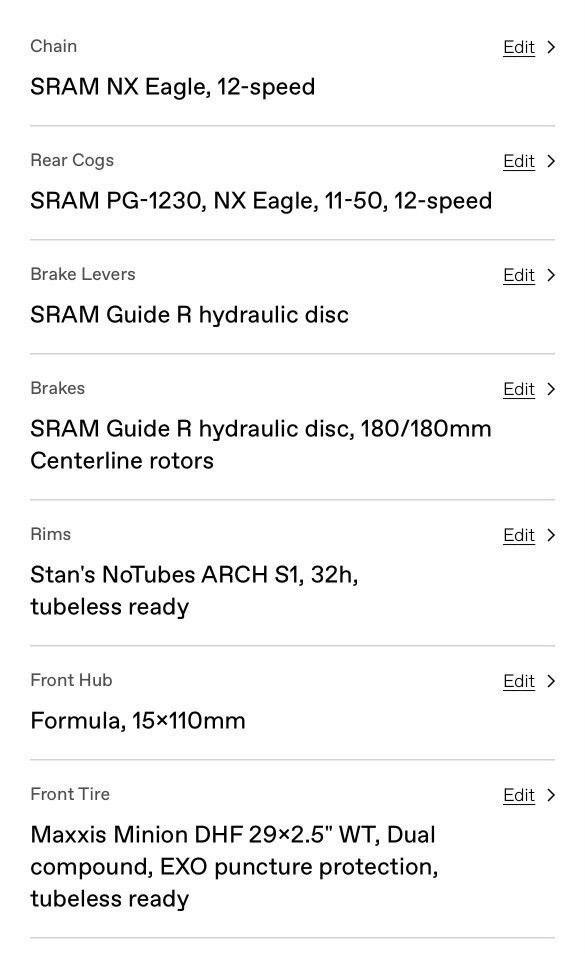Image resolution: width=585 pixels, height=954 pixels.
Task: Edit the Front Tire specification
Action: [x=519, y=795]
